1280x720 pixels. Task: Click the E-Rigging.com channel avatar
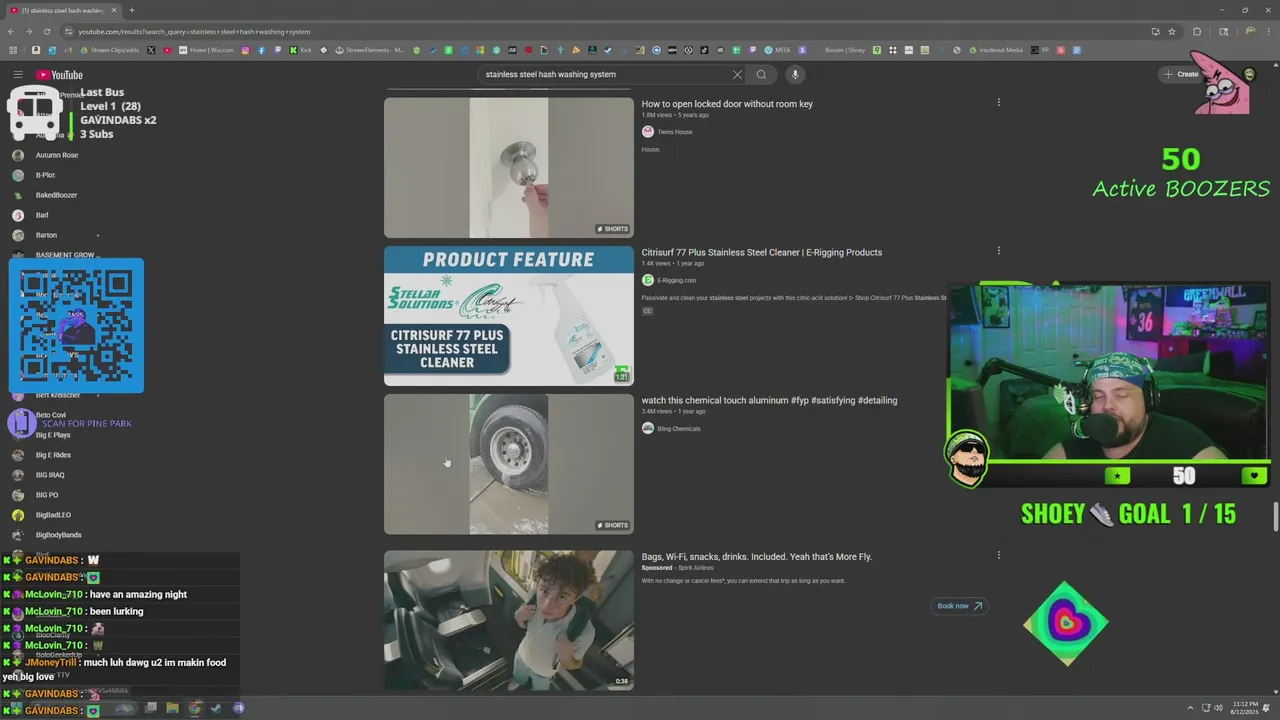click(x=648, y=280)
